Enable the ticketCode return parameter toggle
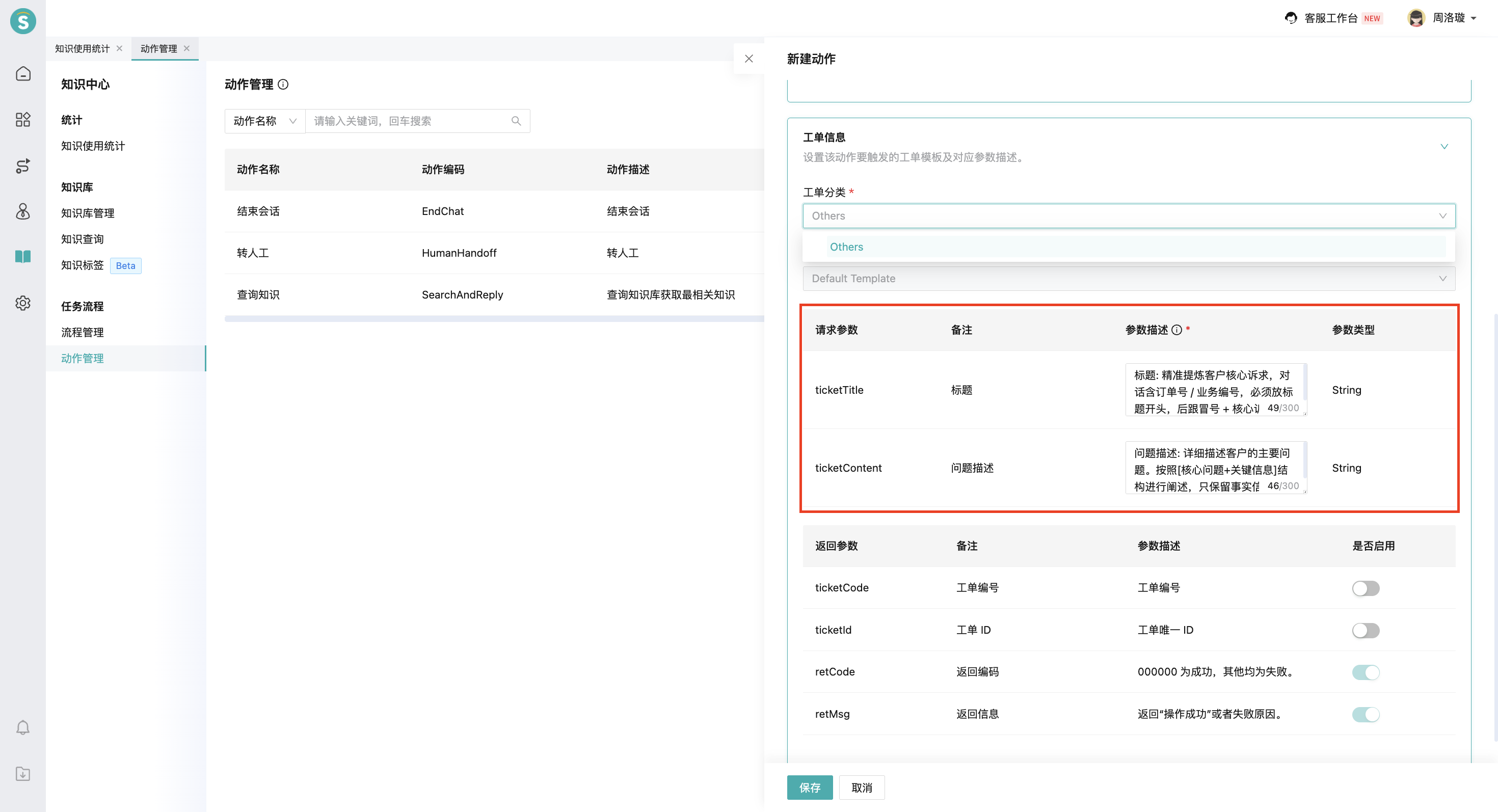The height and width of the screenshot is (812, 1498). [1365, 588]
